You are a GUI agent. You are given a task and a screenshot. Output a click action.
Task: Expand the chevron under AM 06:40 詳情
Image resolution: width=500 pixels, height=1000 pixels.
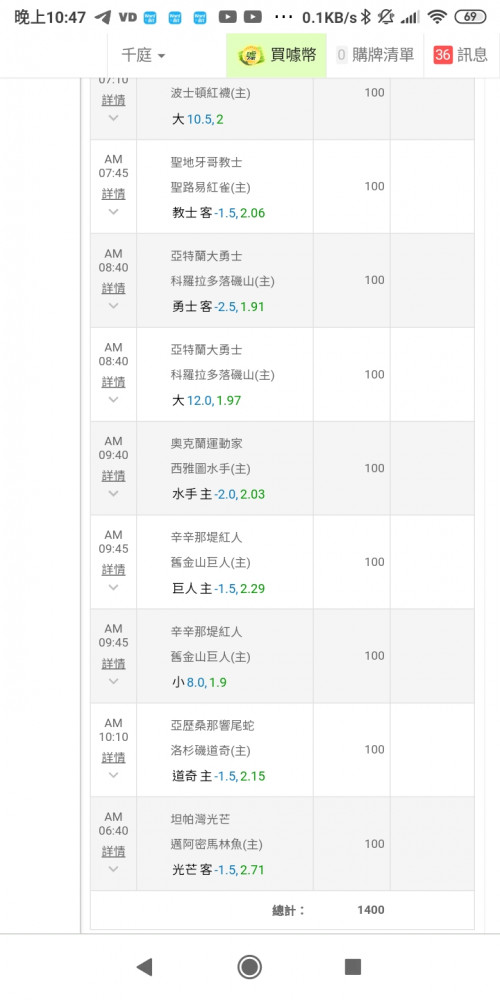114,869
